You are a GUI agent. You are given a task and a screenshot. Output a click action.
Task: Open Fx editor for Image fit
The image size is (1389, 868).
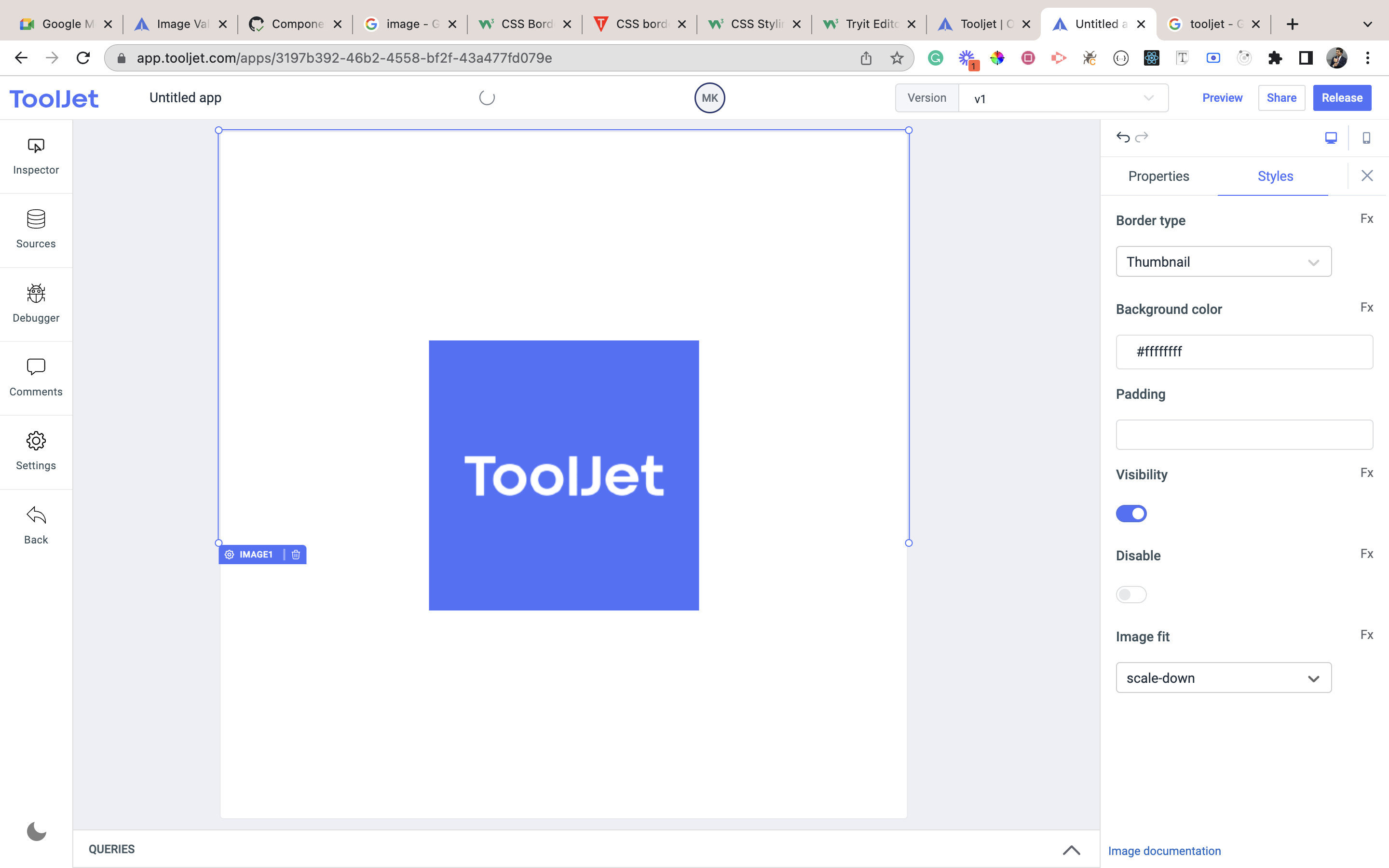[1367, 635]
